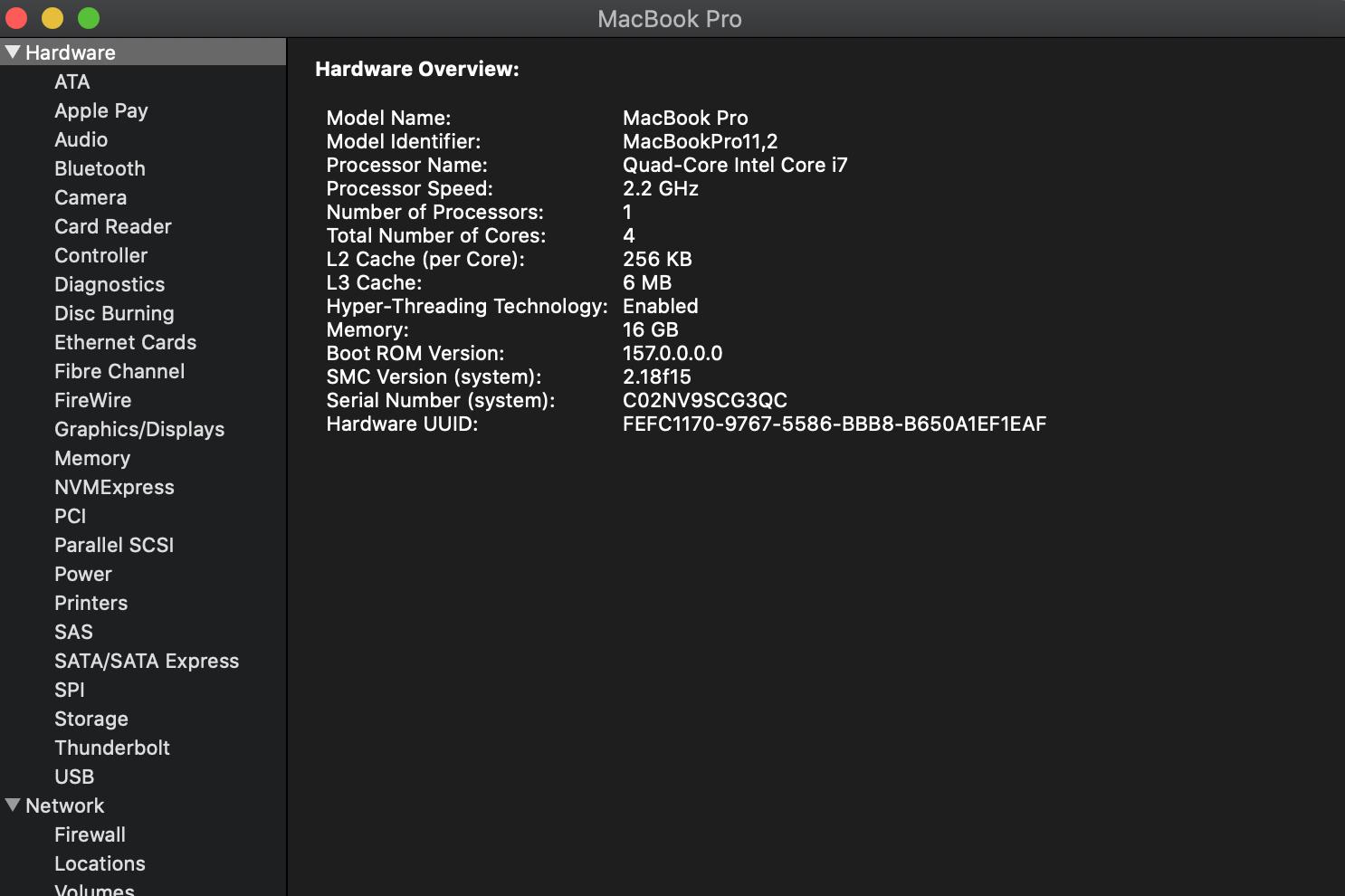Collapse the Hardware section triangle
Image resolution: width=1345 pixels, height=896 pixels.
(13, 52)
